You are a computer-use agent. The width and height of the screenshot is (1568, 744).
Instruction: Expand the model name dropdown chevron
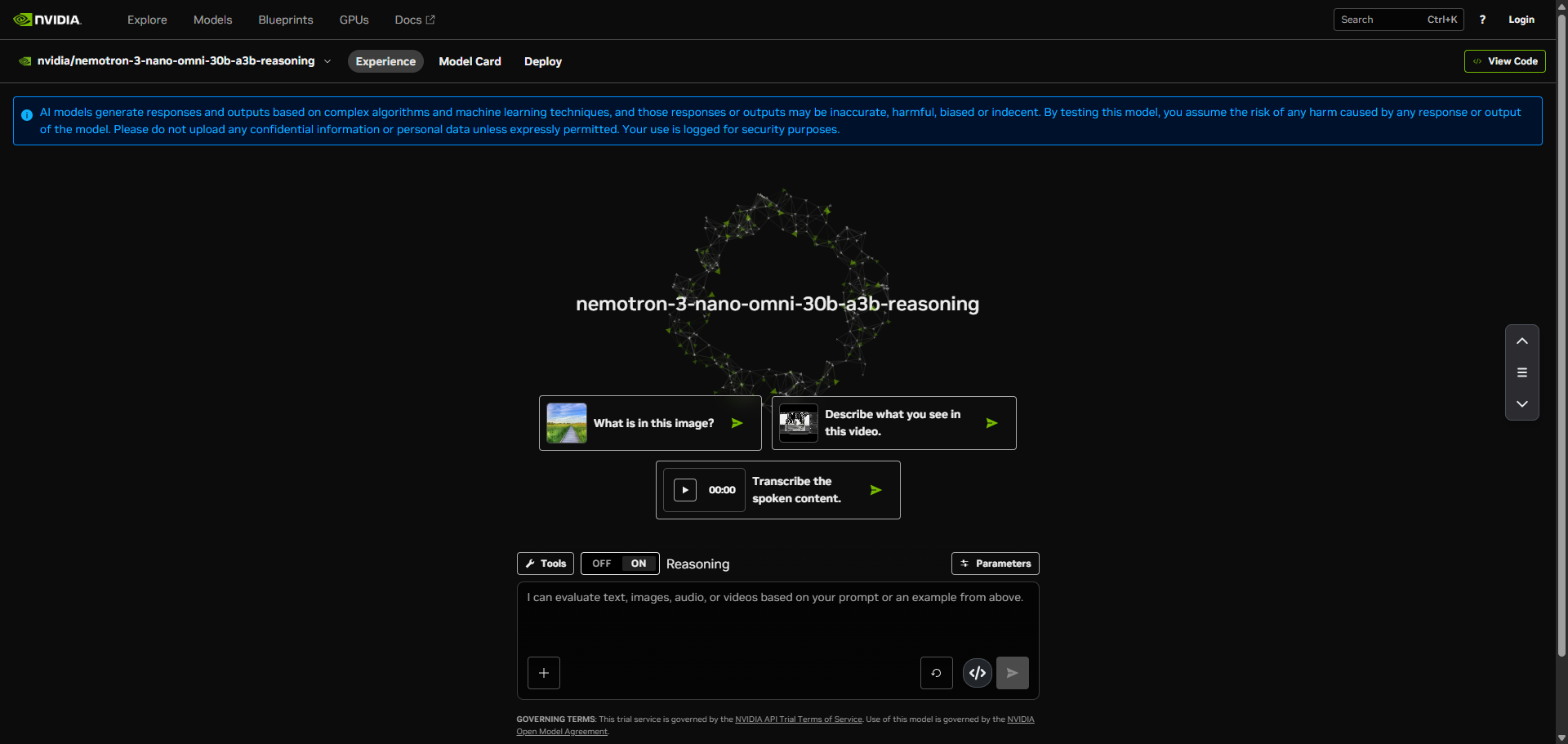pos(327,61)
